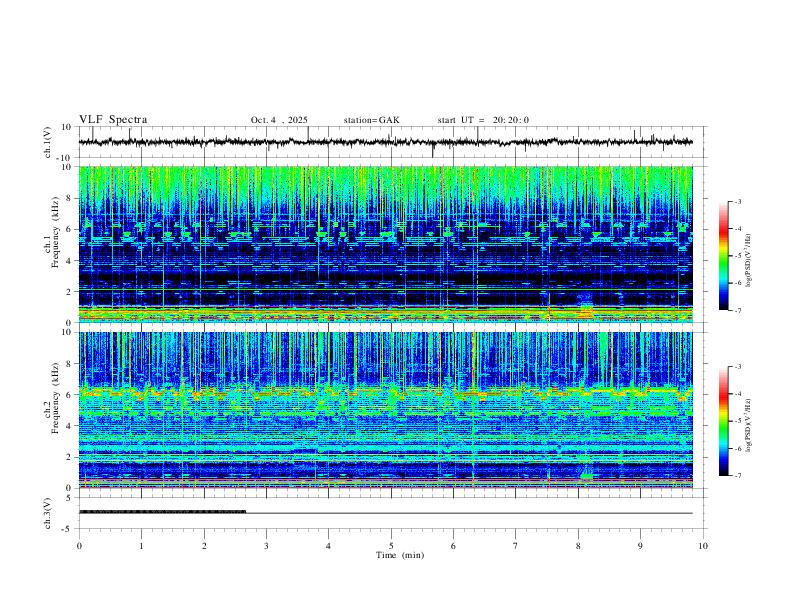The width and height of the screenshot is (792, 612).
Task: Click inside the ch.1 spectrogram panel
Action: (385, 244)
